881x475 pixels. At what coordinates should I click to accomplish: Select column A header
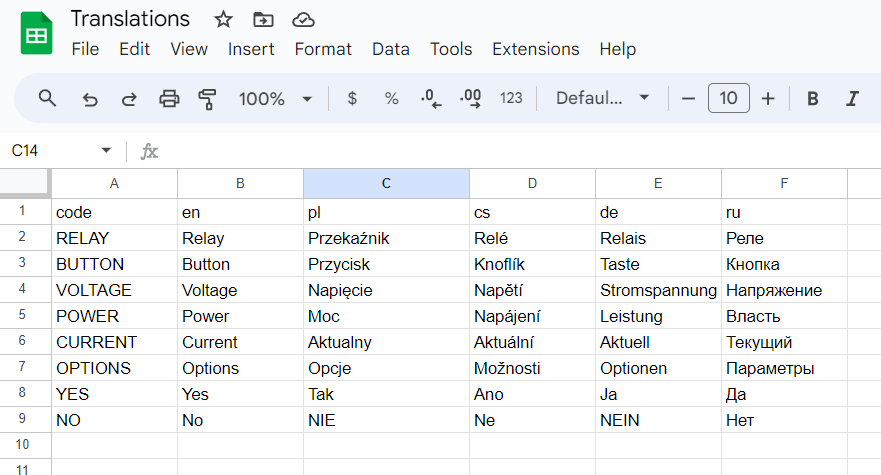[x=114, y=183]
